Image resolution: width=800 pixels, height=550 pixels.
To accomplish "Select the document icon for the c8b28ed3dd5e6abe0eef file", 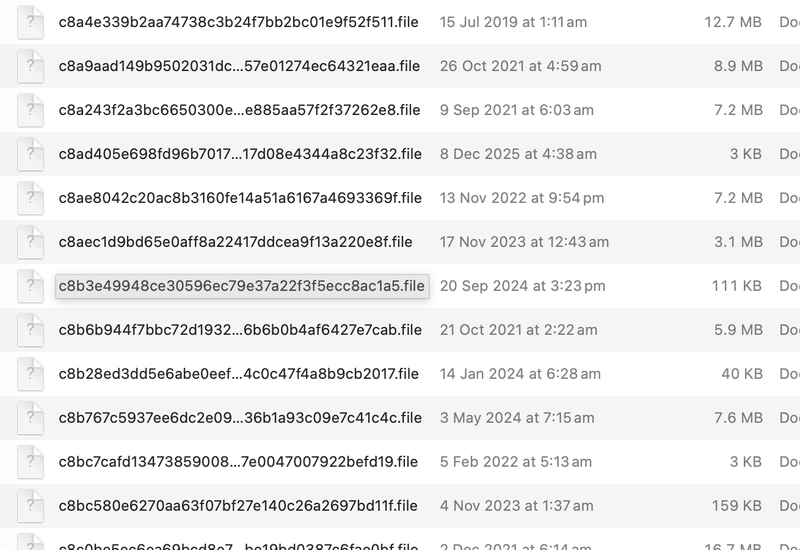I will 30,374.
